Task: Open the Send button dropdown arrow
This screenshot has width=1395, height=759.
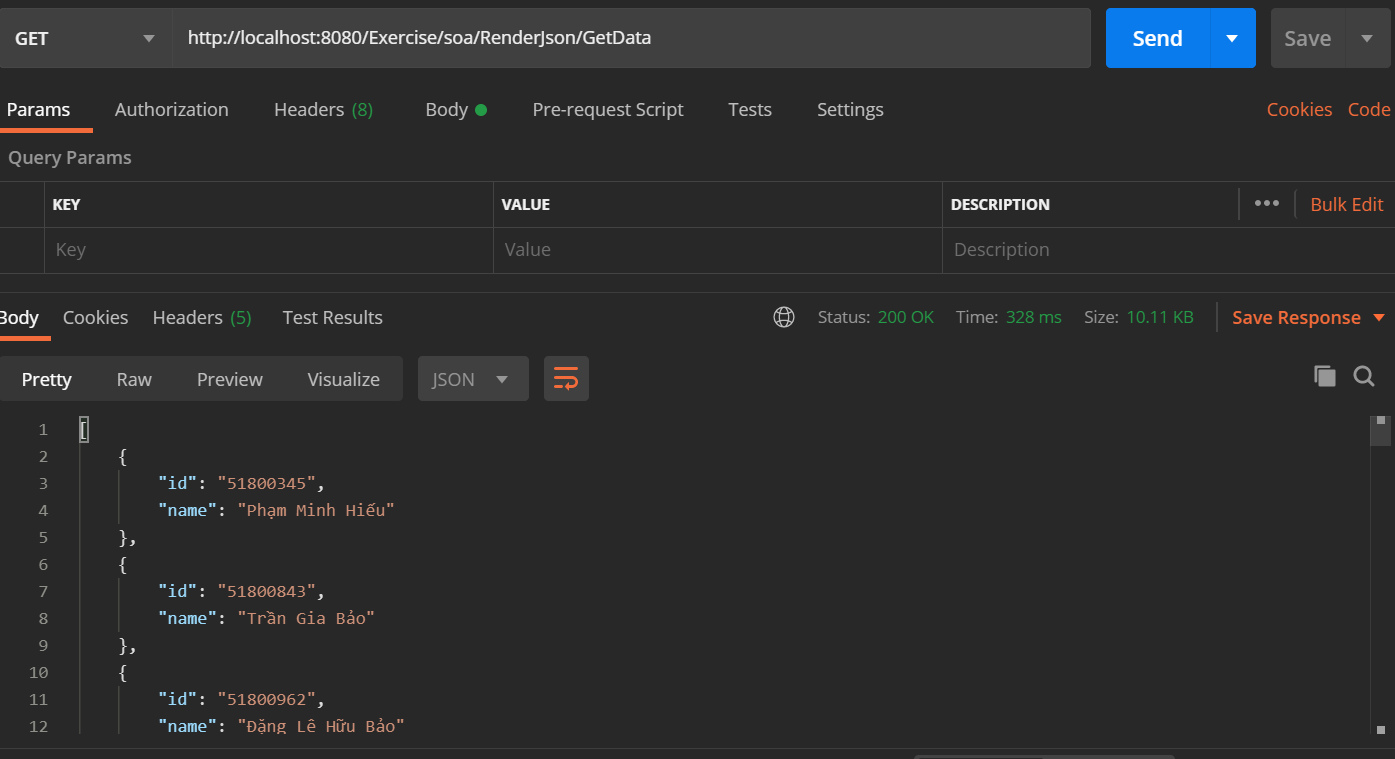Action: tap(1232, 38)
